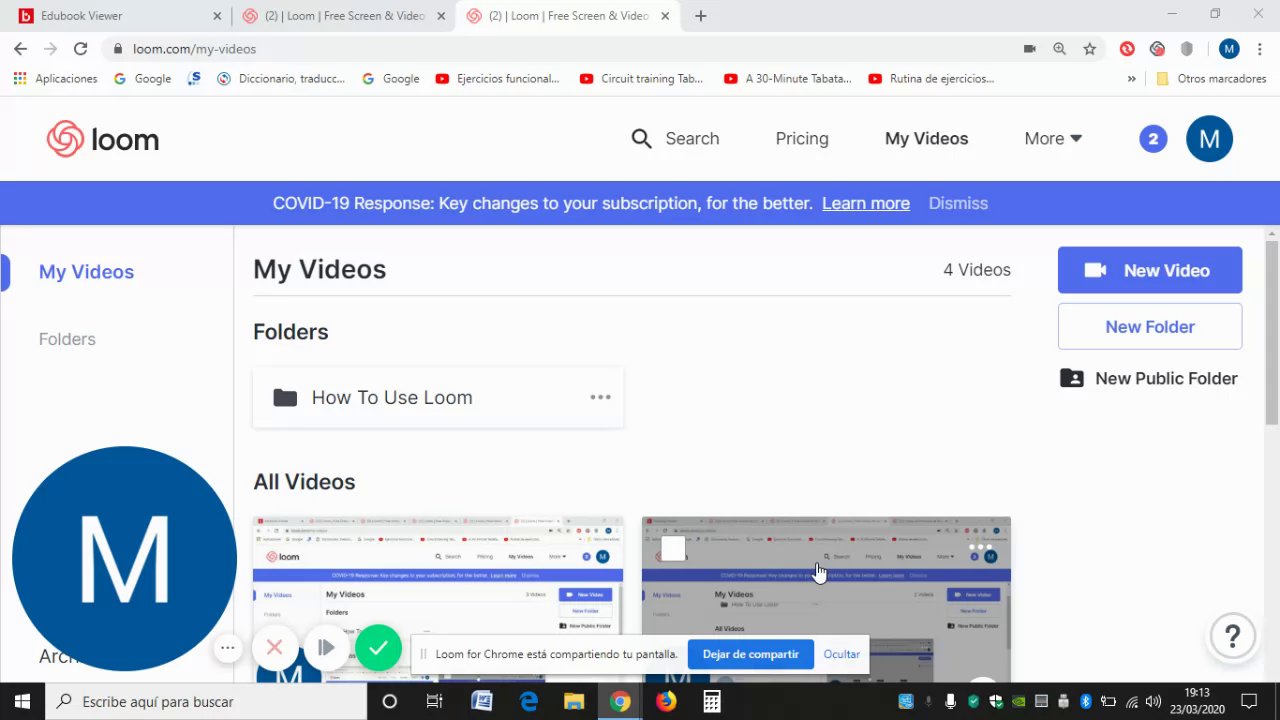1280x720 pixels.
Task: Open the Windows Start menu
Action: point(22,701)
